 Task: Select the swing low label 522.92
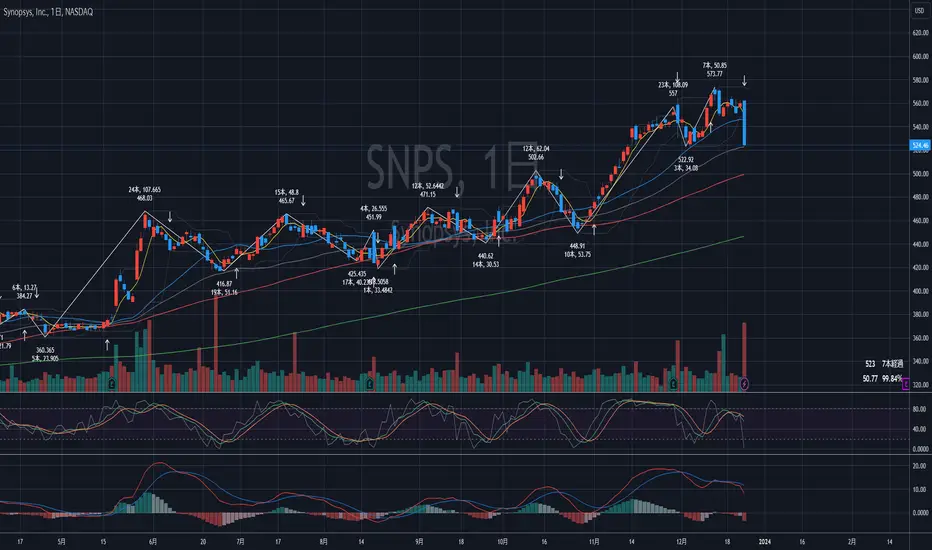pos(686,160)
